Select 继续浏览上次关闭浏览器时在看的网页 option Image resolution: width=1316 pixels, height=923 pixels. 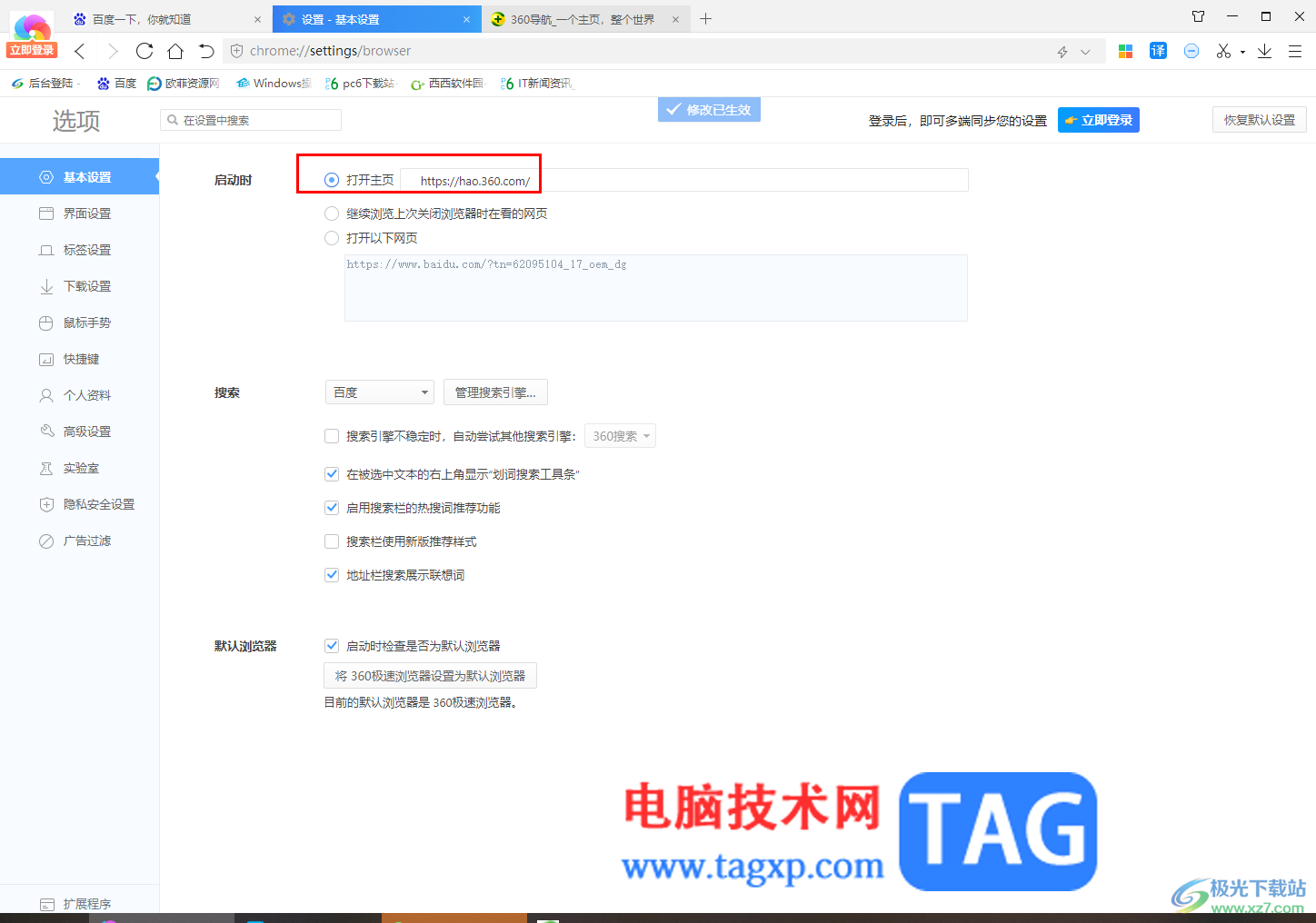[x=332, y=213]
